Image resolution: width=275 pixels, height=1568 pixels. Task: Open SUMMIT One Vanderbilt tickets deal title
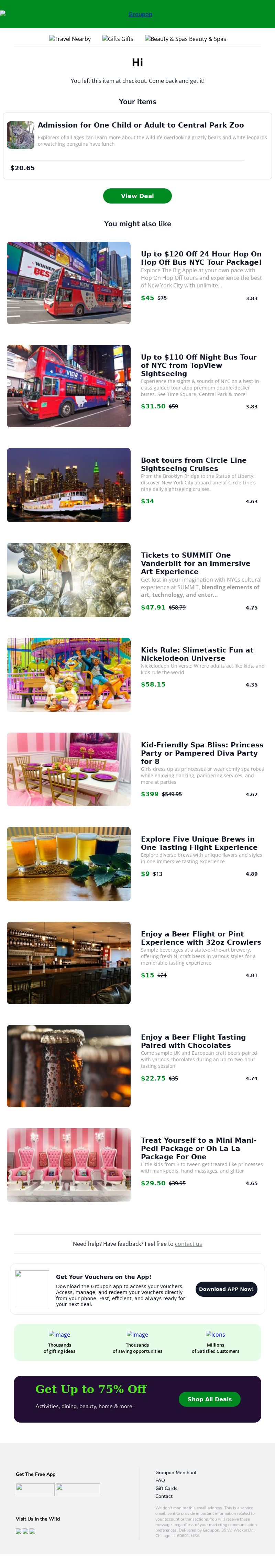[x=194, y=563]
